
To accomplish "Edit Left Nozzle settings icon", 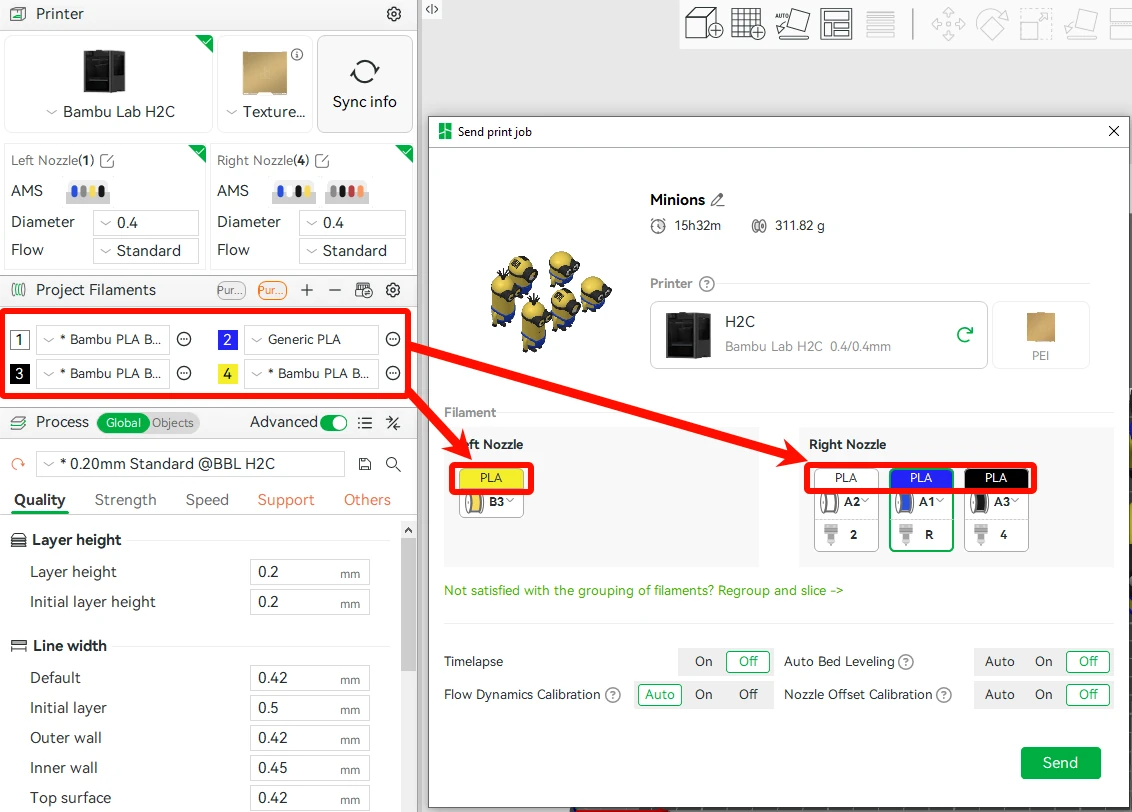I will [x=107, y=160].
